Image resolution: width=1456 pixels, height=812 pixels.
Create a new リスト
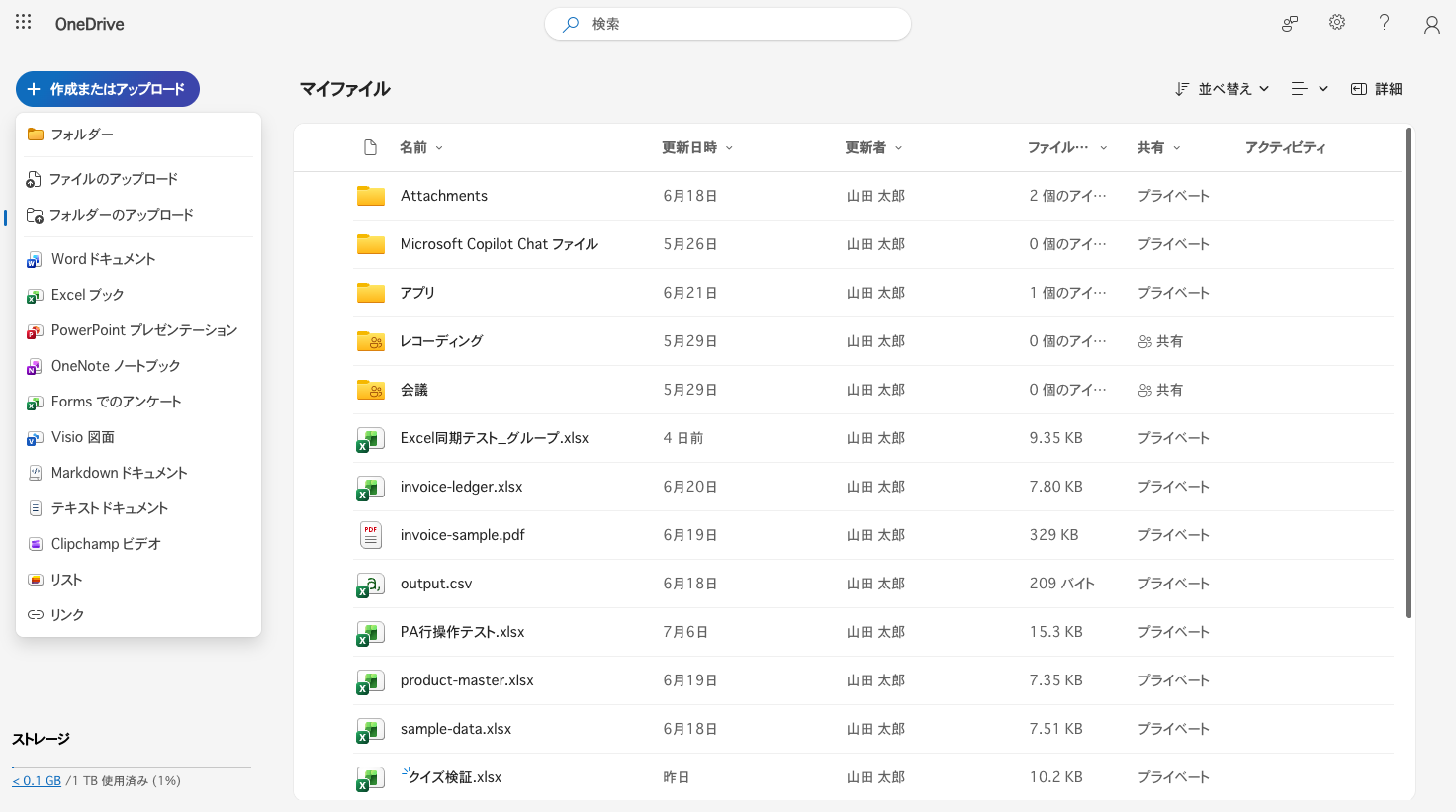click(138, 580)
